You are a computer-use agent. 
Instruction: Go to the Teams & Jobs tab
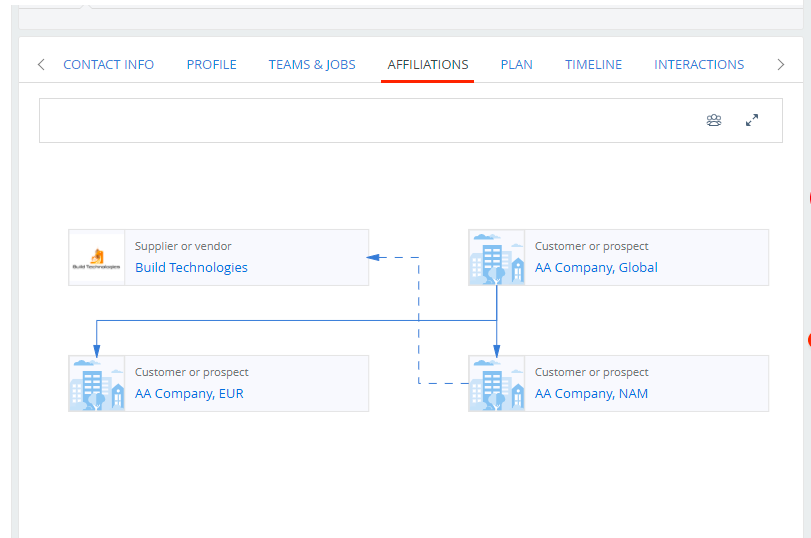click(x=312, y=65)
